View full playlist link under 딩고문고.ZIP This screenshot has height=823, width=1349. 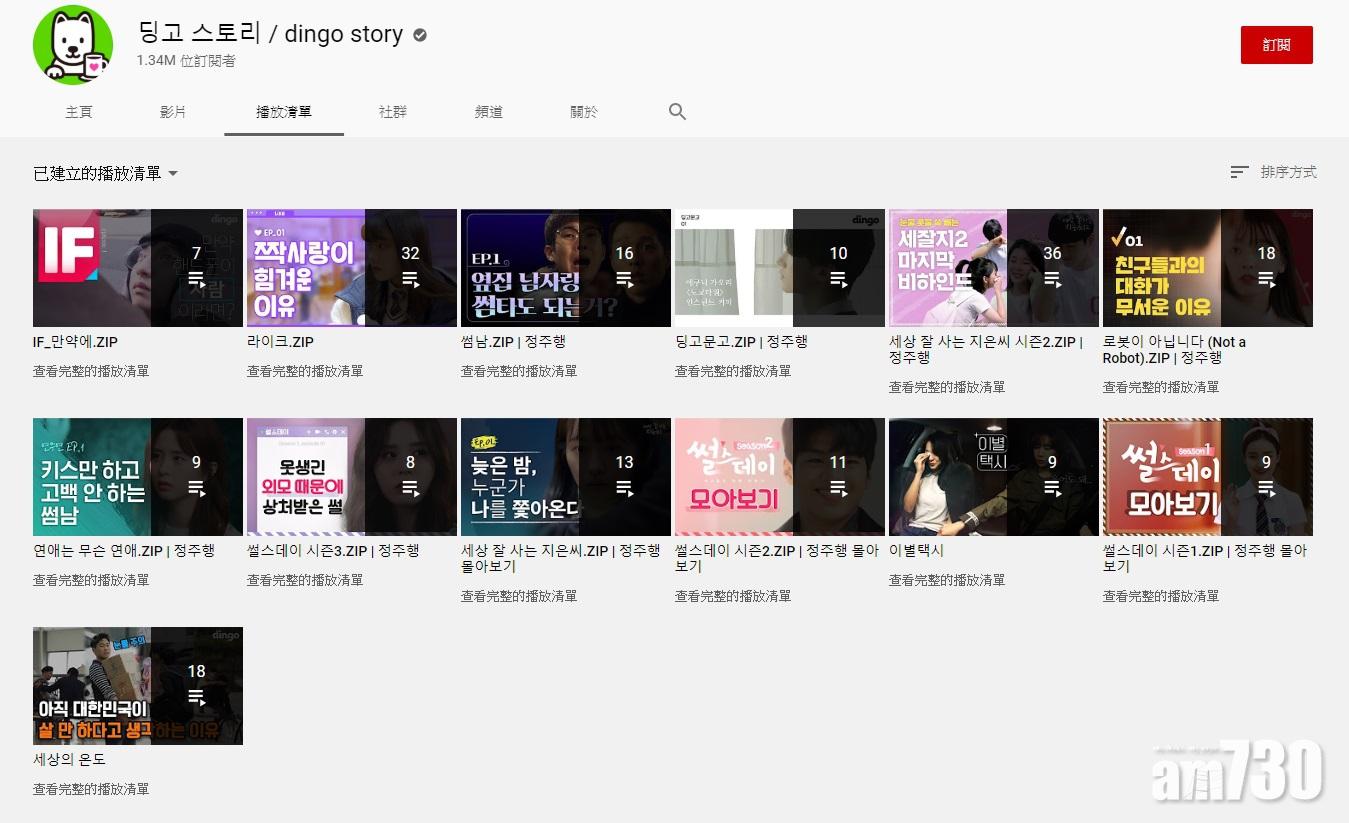point(732,371)
